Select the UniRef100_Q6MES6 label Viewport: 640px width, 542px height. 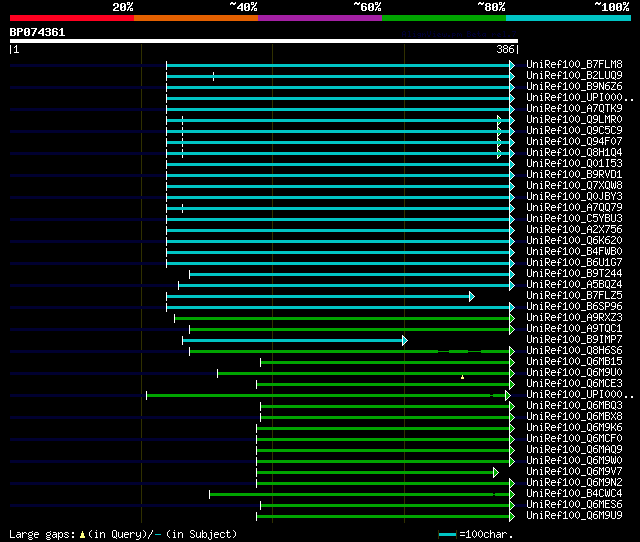point(574,505)
